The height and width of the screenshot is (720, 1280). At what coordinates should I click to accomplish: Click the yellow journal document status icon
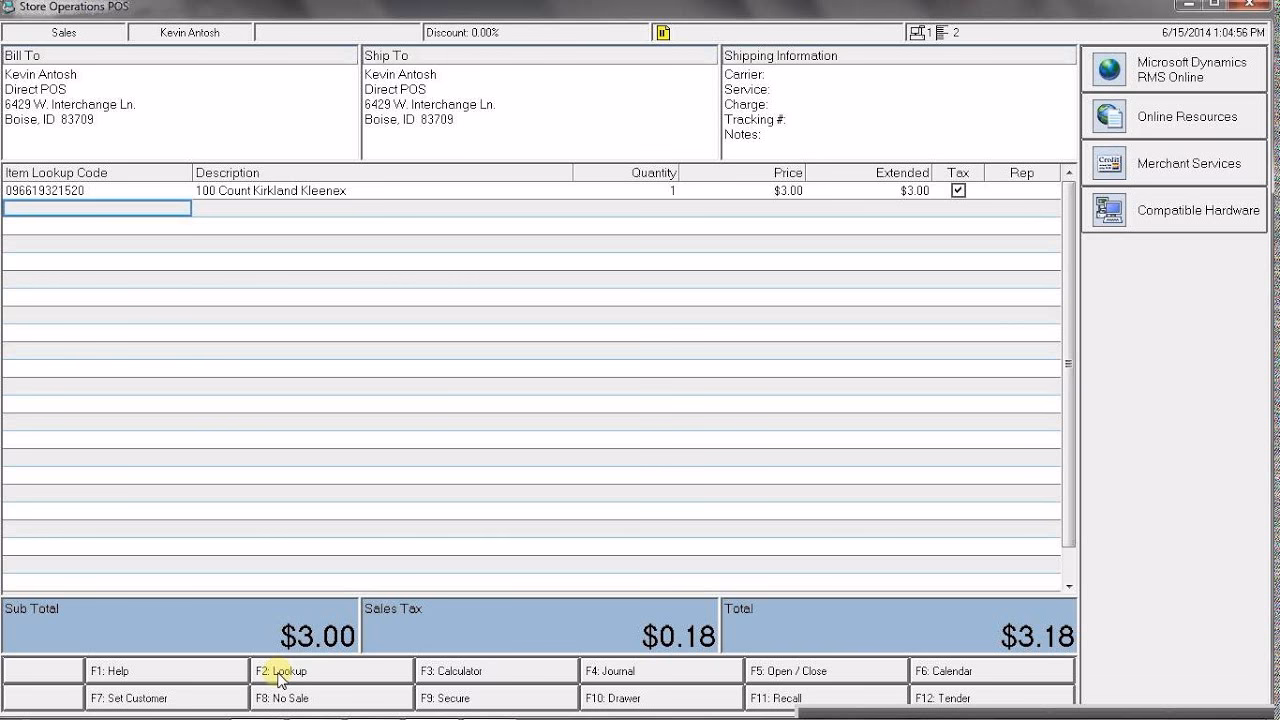pyautogui.click(x=661, y=32)
